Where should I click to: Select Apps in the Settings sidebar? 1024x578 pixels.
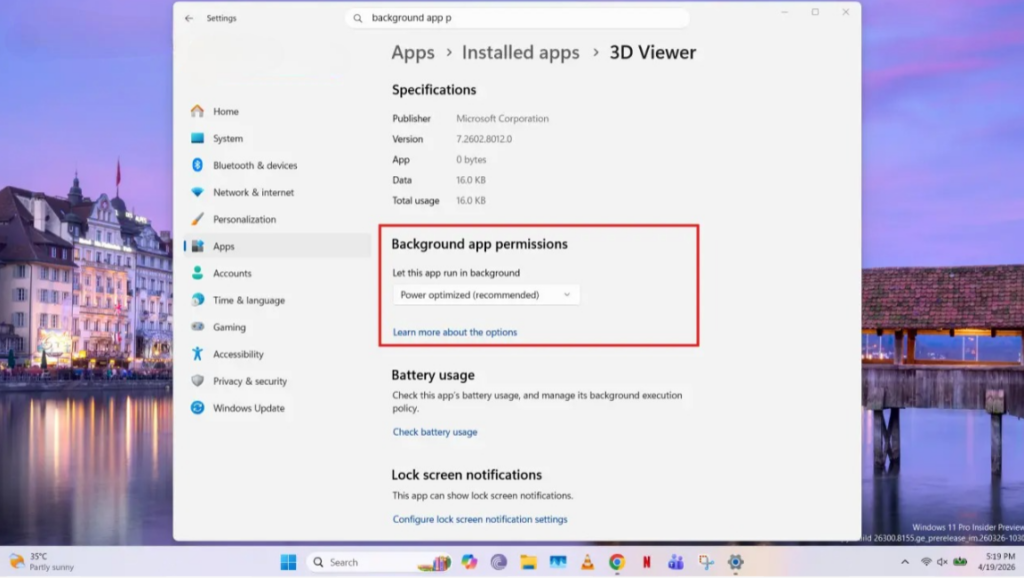click(277, 246)
